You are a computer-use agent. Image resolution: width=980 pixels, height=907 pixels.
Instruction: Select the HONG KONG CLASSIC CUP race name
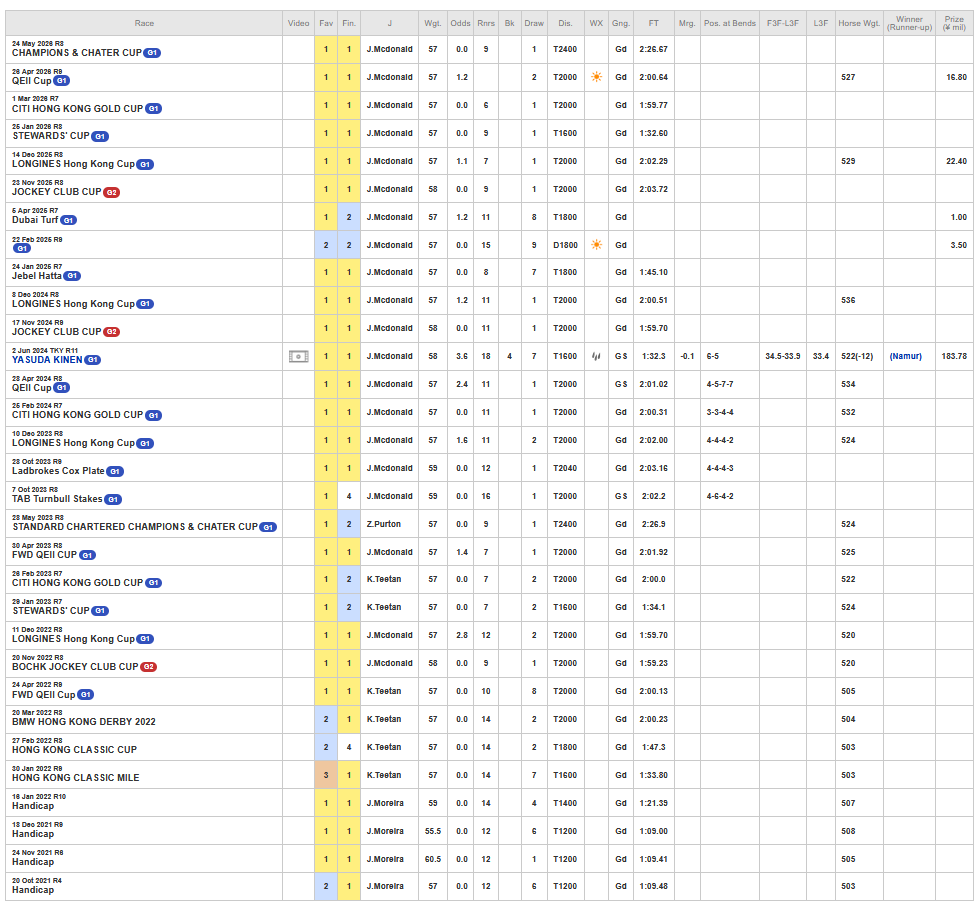coord(74,750)
